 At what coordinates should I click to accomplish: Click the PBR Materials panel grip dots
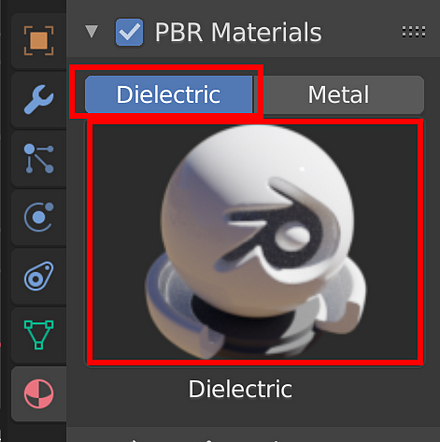pos(413,32)
